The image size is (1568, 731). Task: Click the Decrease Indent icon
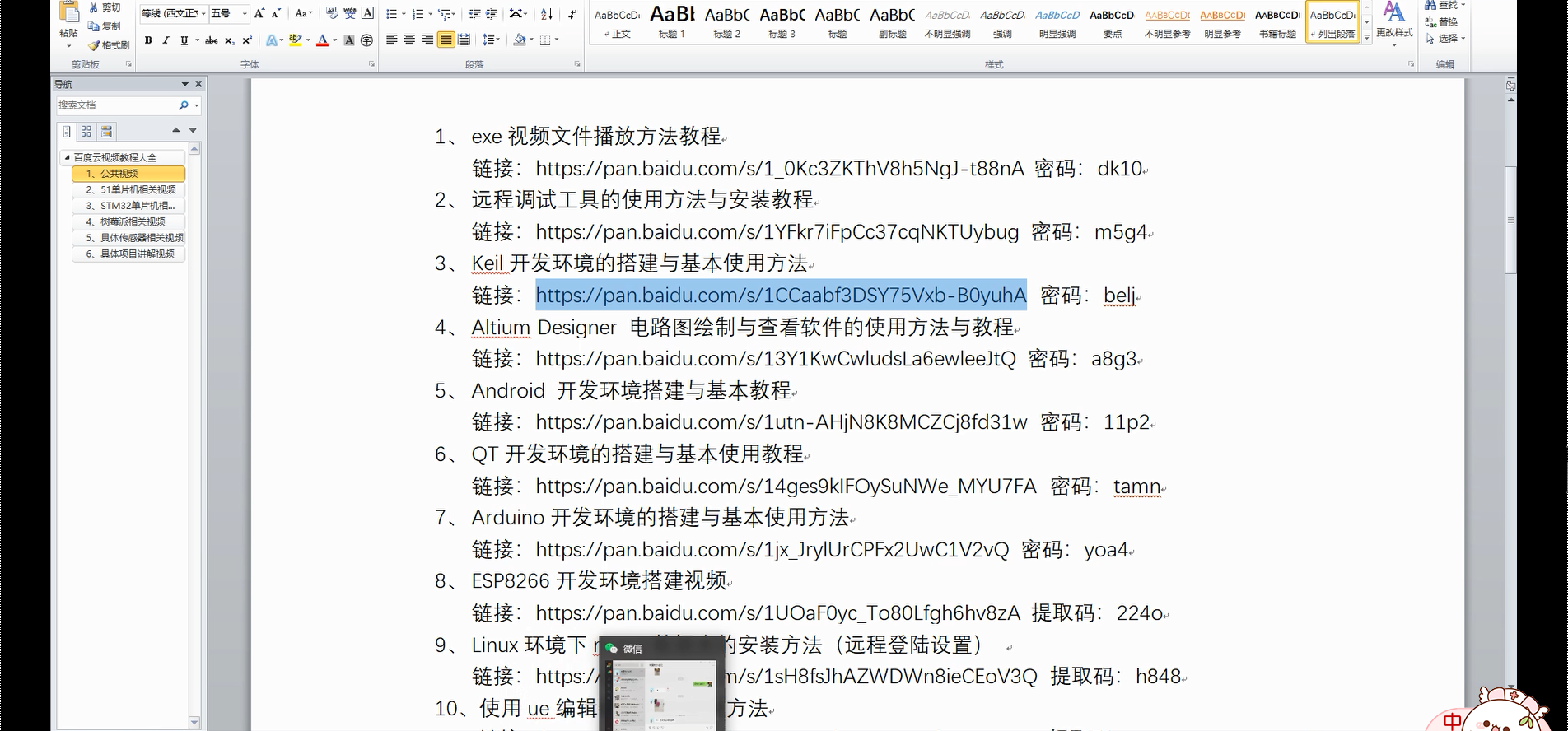(x=474, y=13)
